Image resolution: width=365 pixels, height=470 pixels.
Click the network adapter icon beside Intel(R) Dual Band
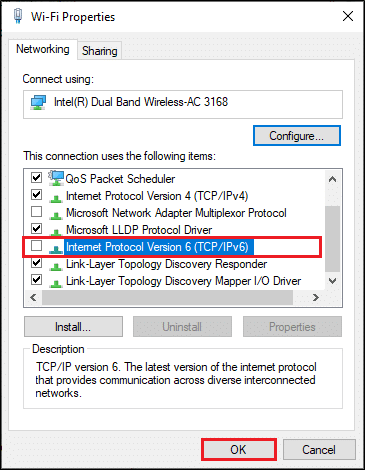click(x=38, y=103)
